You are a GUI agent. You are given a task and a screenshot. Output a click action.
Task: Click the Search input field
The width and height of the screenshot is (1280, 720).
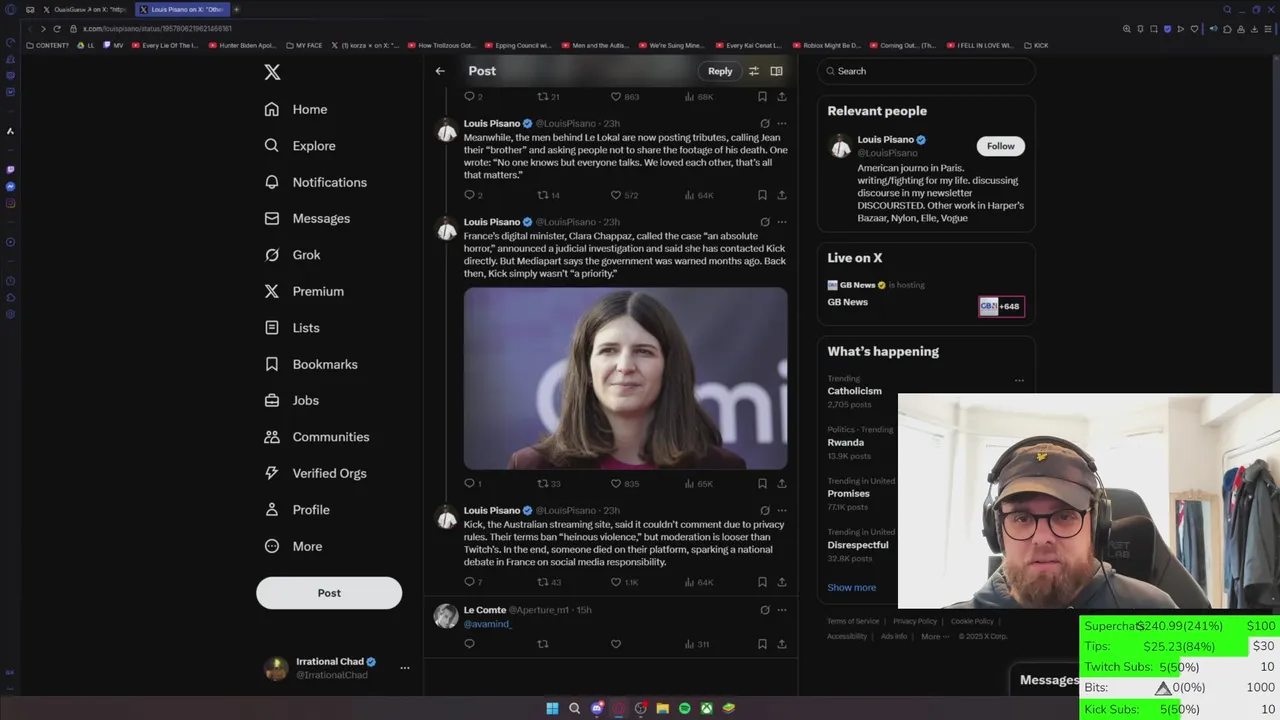click(926, 71)
